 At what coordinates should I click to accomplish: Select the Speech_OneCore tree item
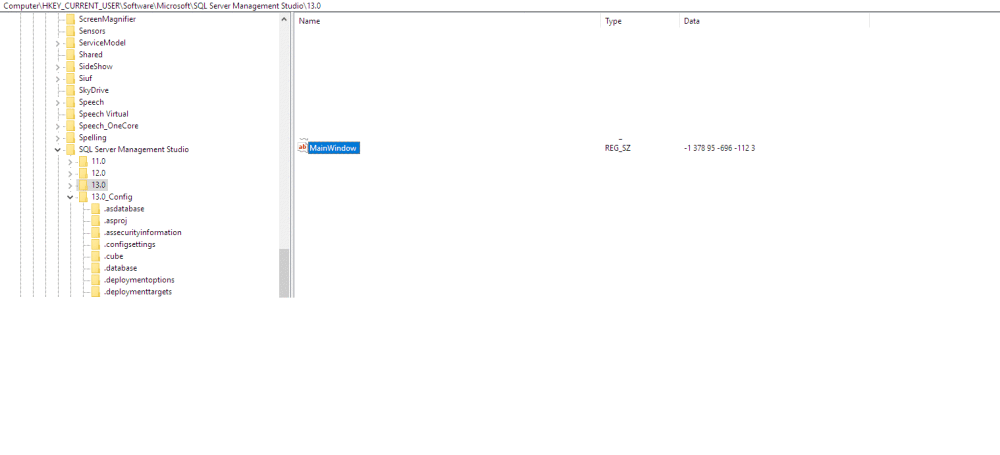click(x=108, y=126)
